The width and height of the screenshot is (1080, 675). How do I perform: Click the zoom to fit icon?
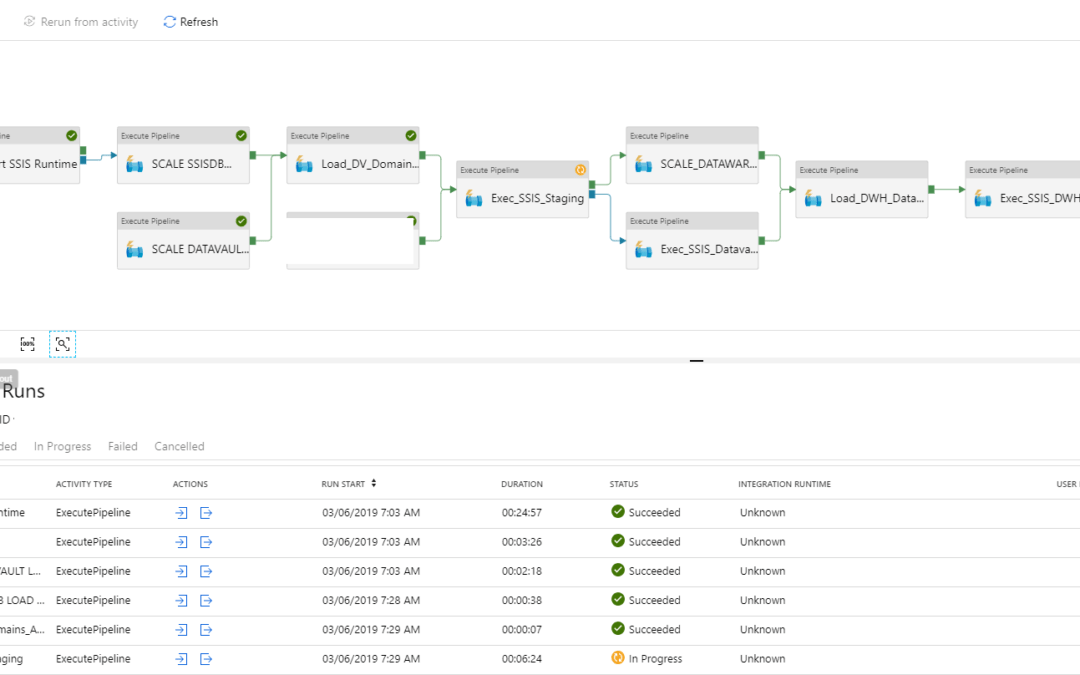pyautogui.click(x=63, y=344)
